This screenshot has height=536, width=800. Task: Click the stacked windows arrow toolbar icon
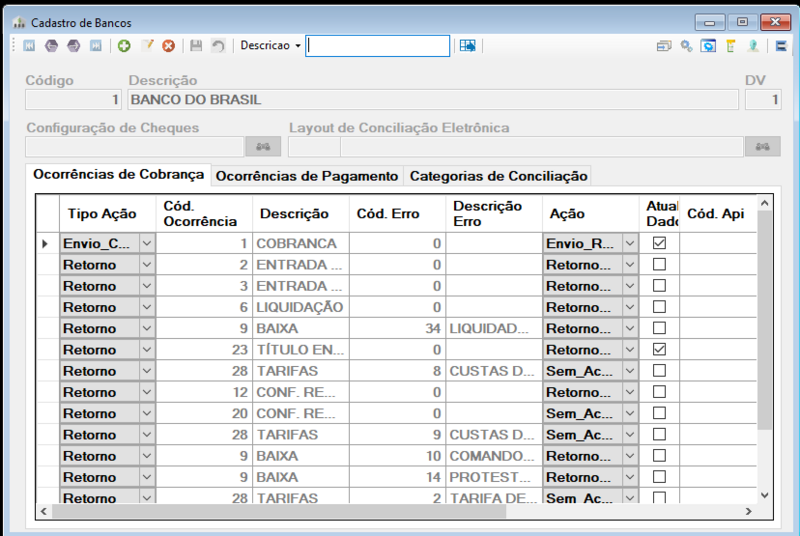(664, 46)
